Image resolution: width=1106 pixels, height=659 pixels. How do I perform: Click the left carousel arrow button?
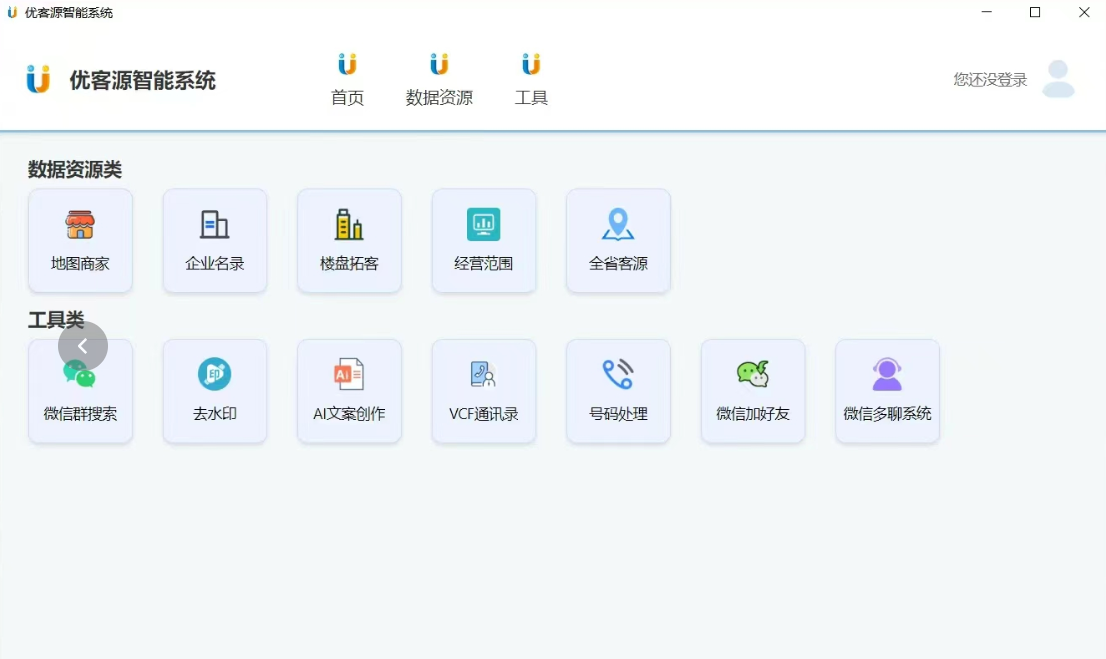pos(81,346)
